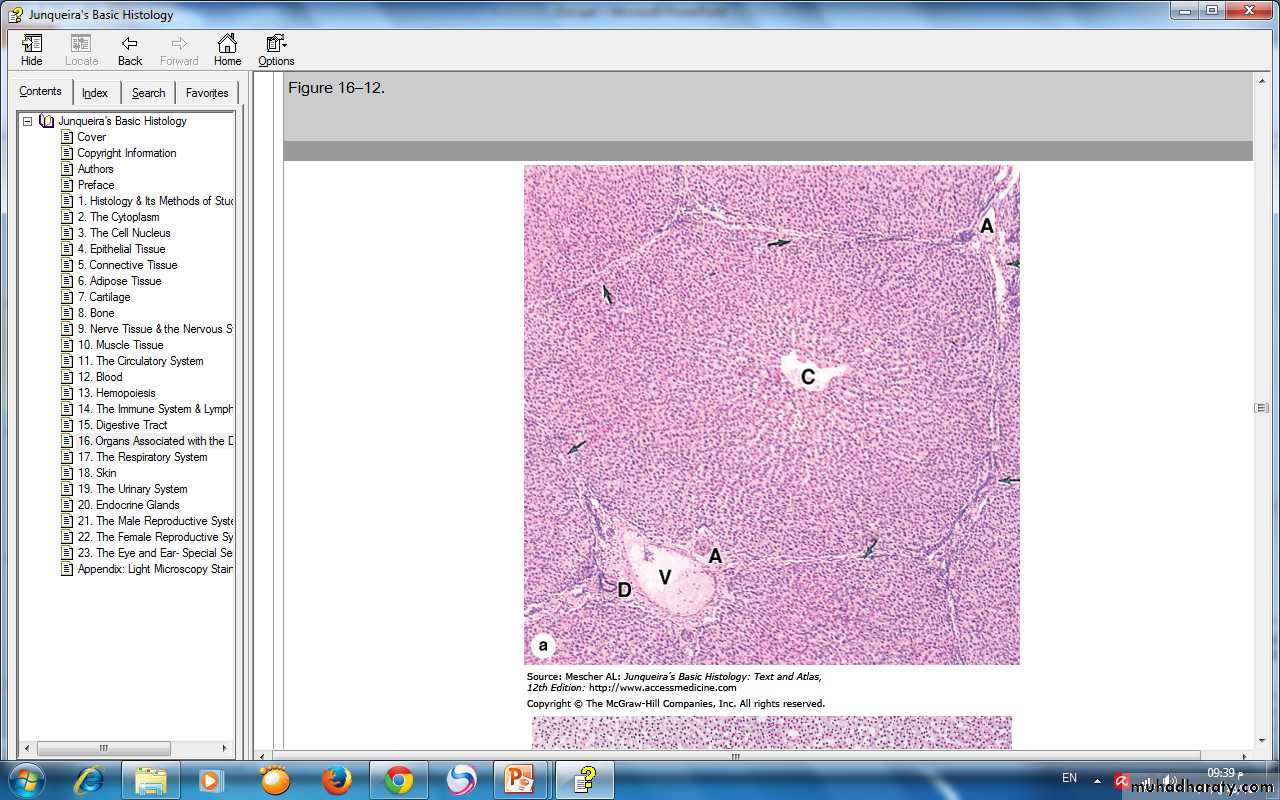Launch Google Chrome from taskbar

pos(399,780)
